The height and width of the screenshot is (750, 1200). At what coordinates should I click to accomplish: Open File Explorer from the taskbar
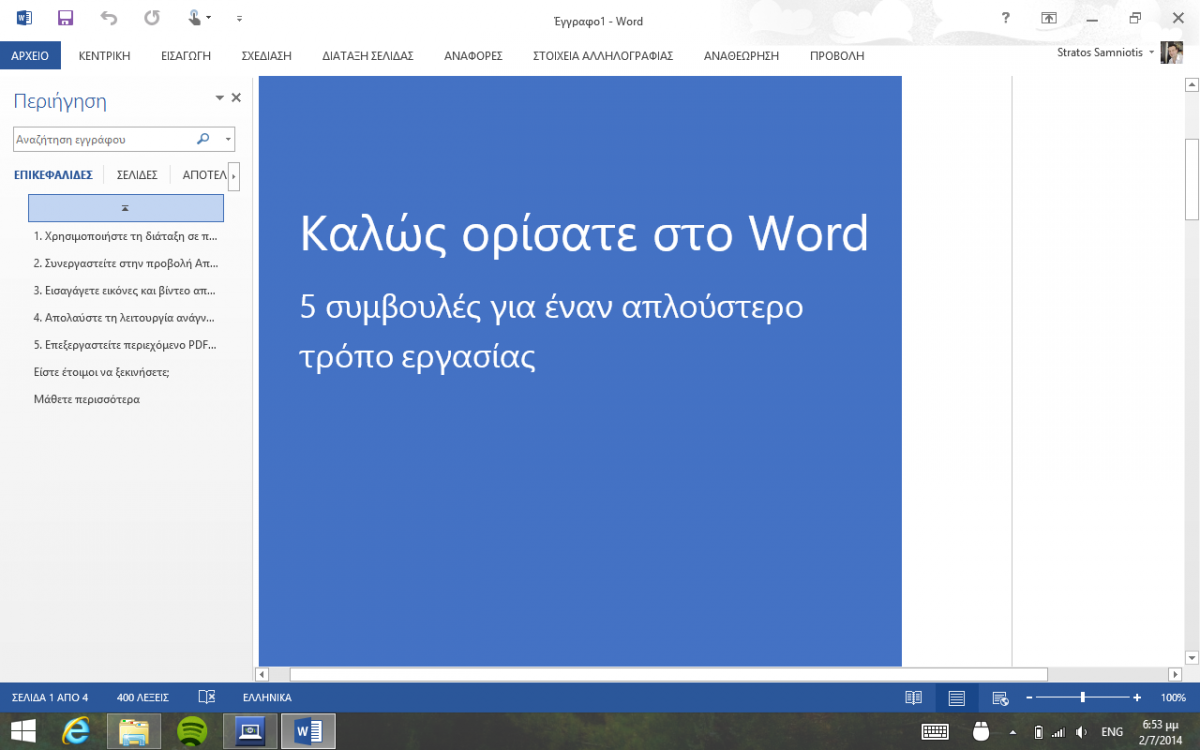(134, 731)
